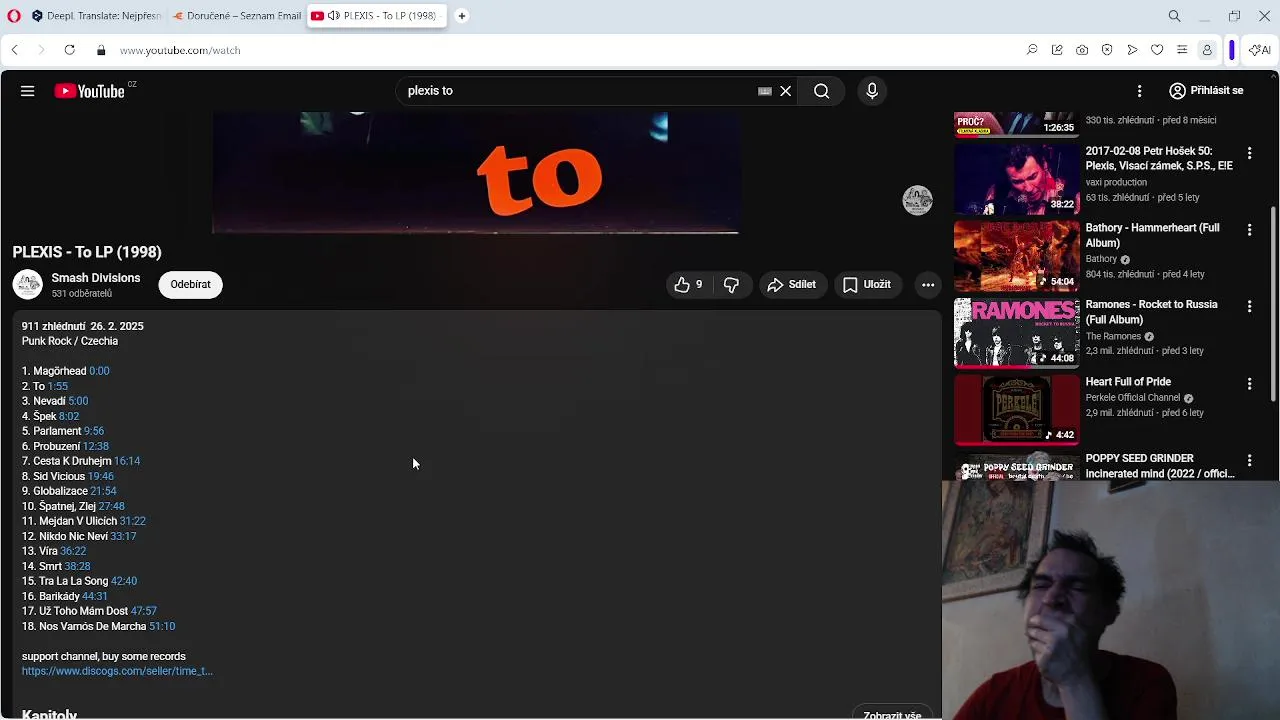
Task: Open a new browser tab
Action: tap(462, 16)
